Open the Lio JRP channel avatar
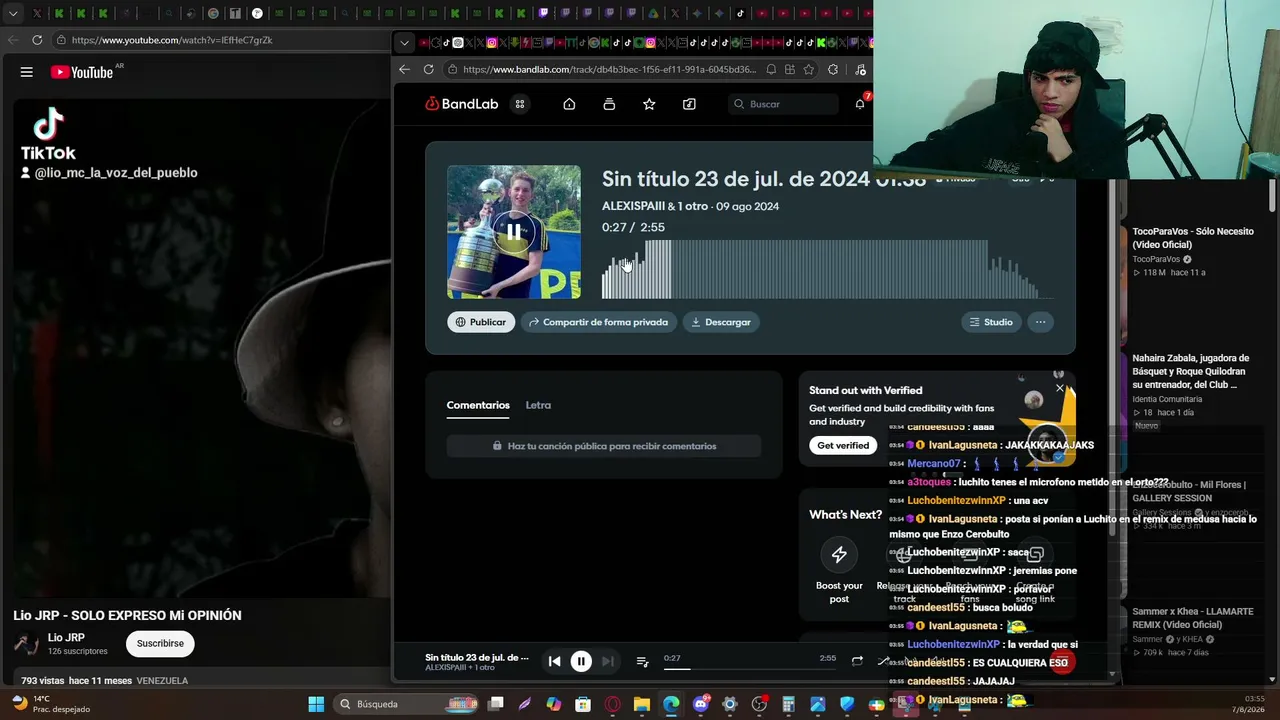 27,643
